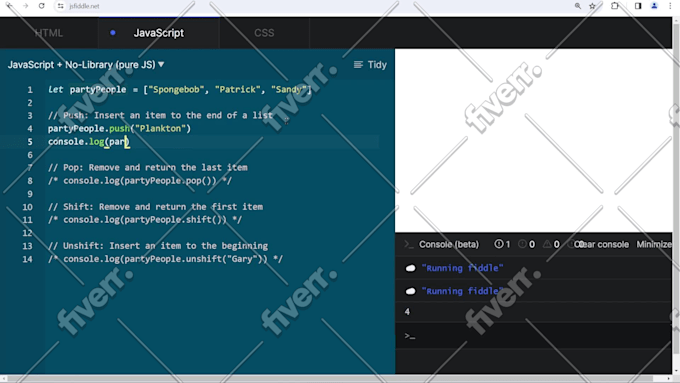Focus the console command input prompt

[533, 336]
